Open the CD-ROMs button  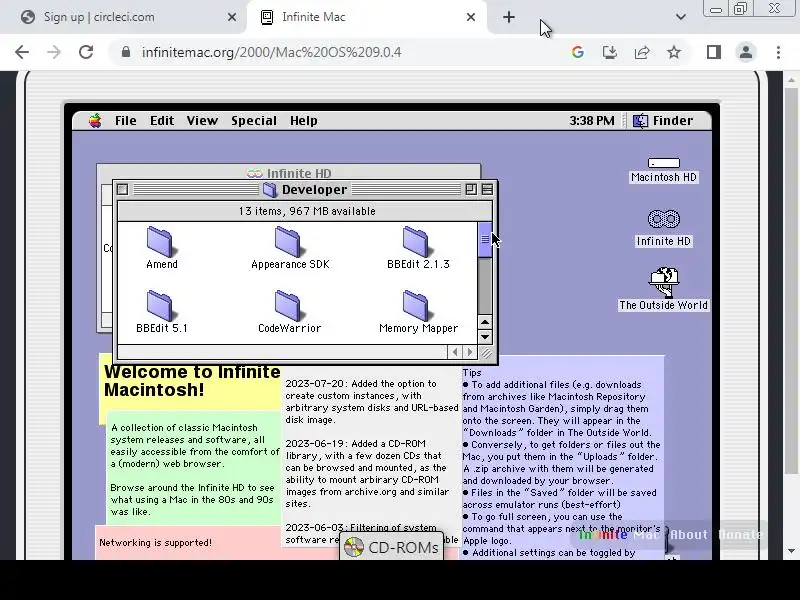391,547
